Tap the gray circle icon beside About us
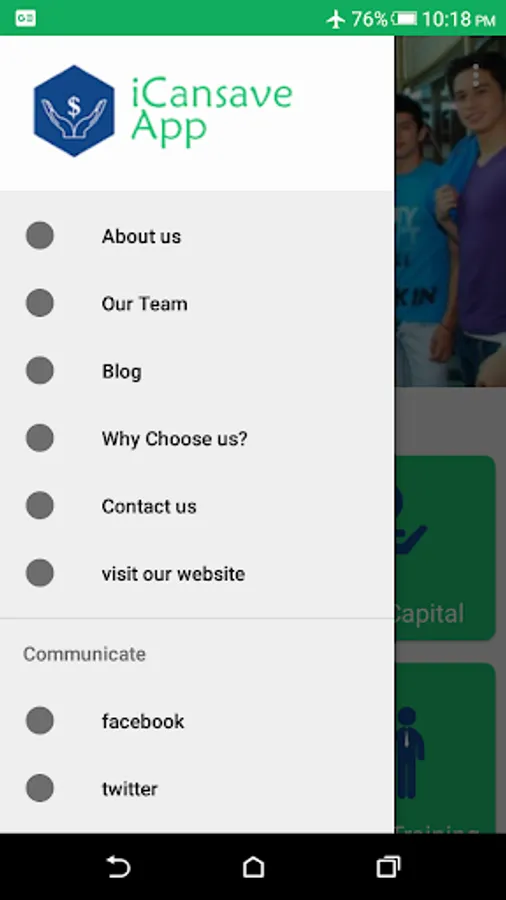This screenshot has height=900, width=506. pos(40,235)
